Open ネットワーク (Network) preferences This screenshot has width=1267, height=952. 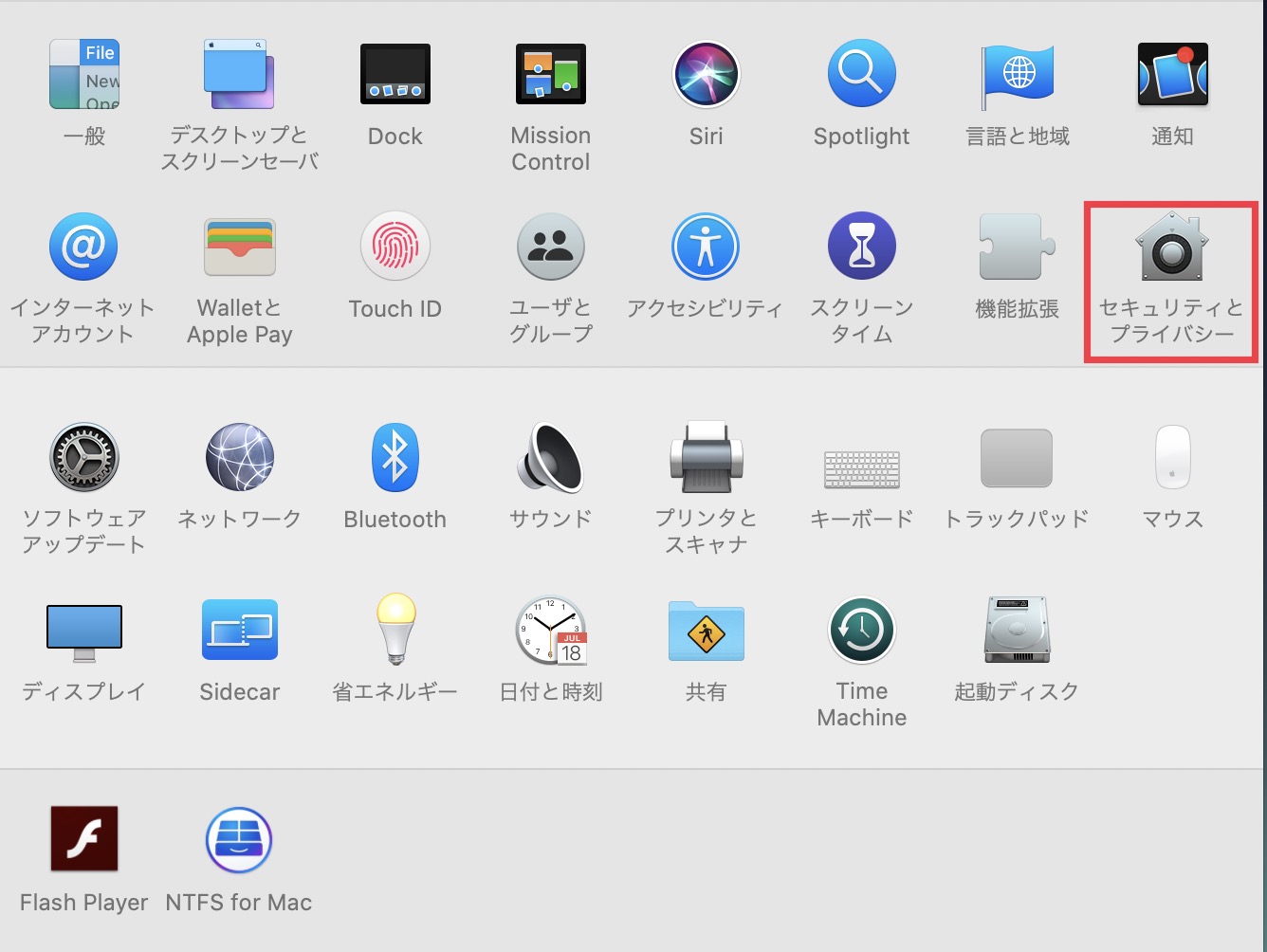[240, 458]
